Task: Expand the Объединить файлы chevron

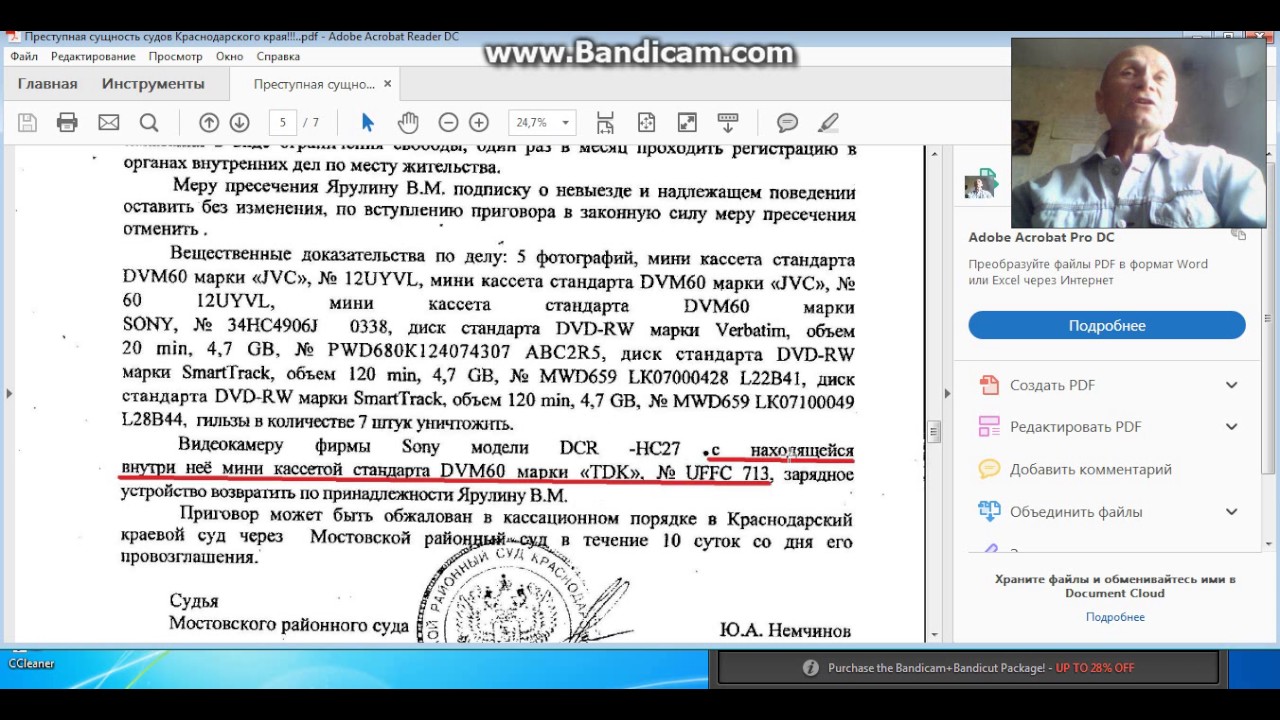Action: pyautogui.click(x=1231, y=511)
